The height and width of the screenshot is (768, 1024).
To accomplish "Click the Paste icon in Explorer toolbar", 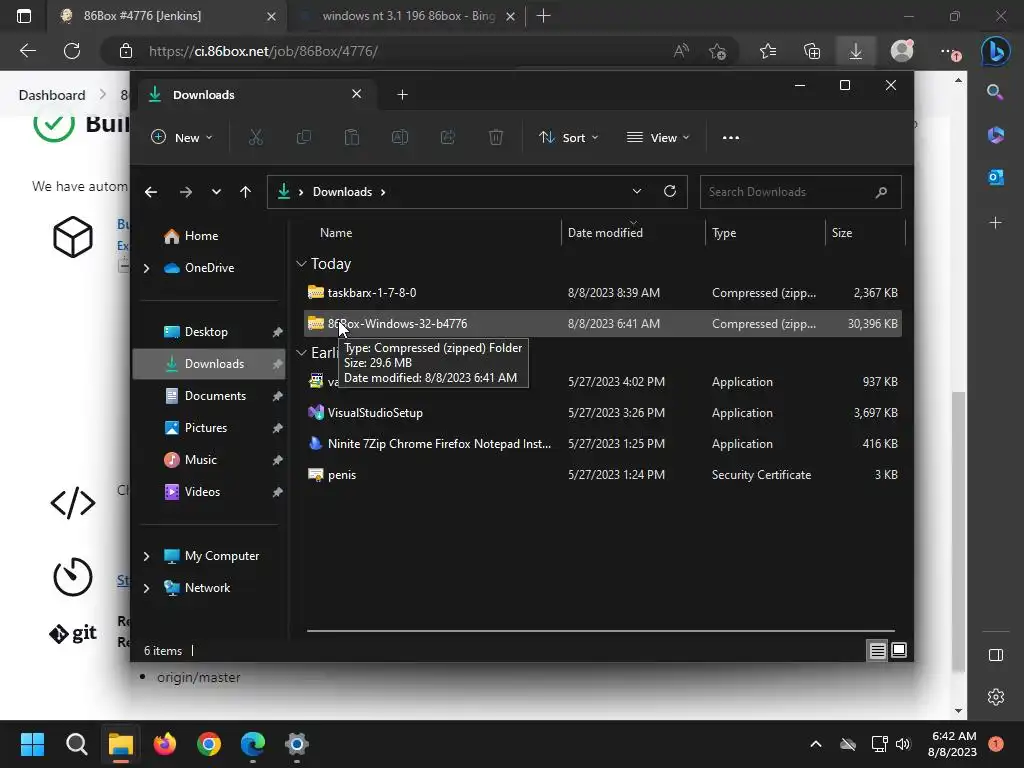I will pos(351,137).
